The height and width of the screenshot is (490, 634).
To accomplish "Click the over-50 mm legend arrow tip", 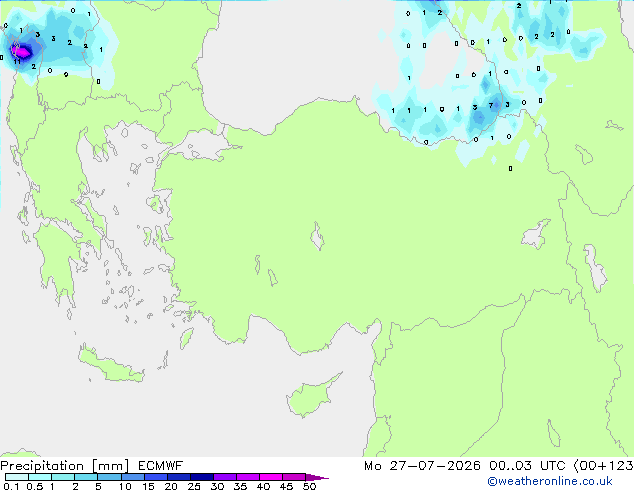I will coord(317,477).
